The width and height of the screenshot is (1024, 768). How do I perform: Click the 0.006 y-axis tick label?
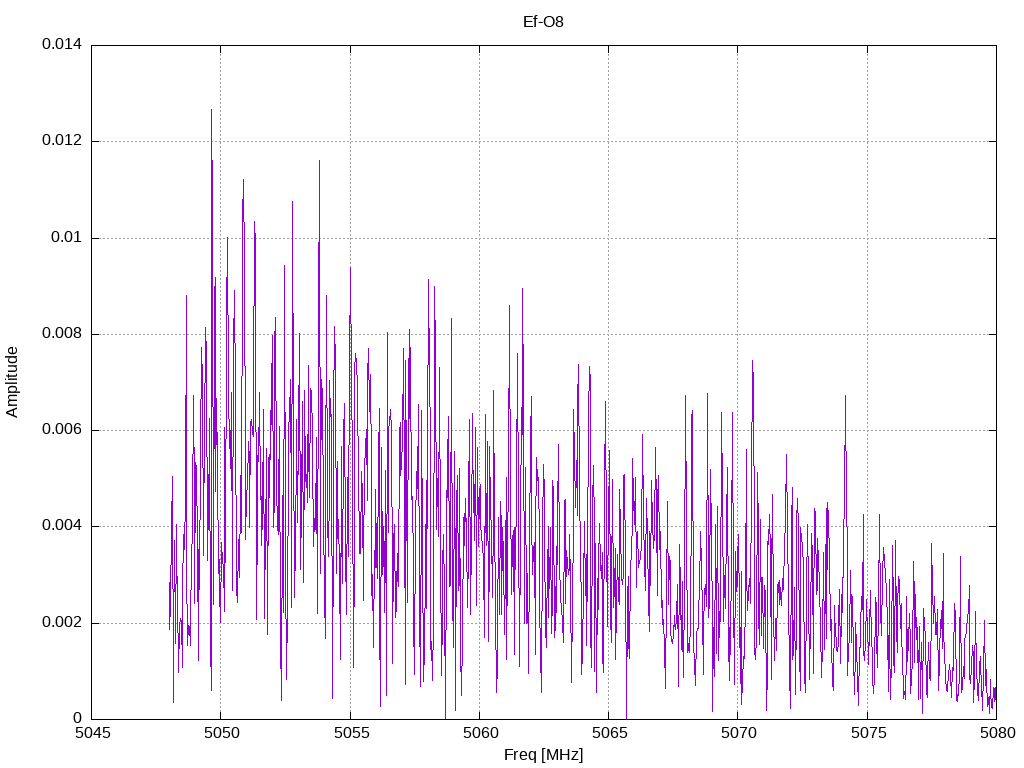[62, 429]
